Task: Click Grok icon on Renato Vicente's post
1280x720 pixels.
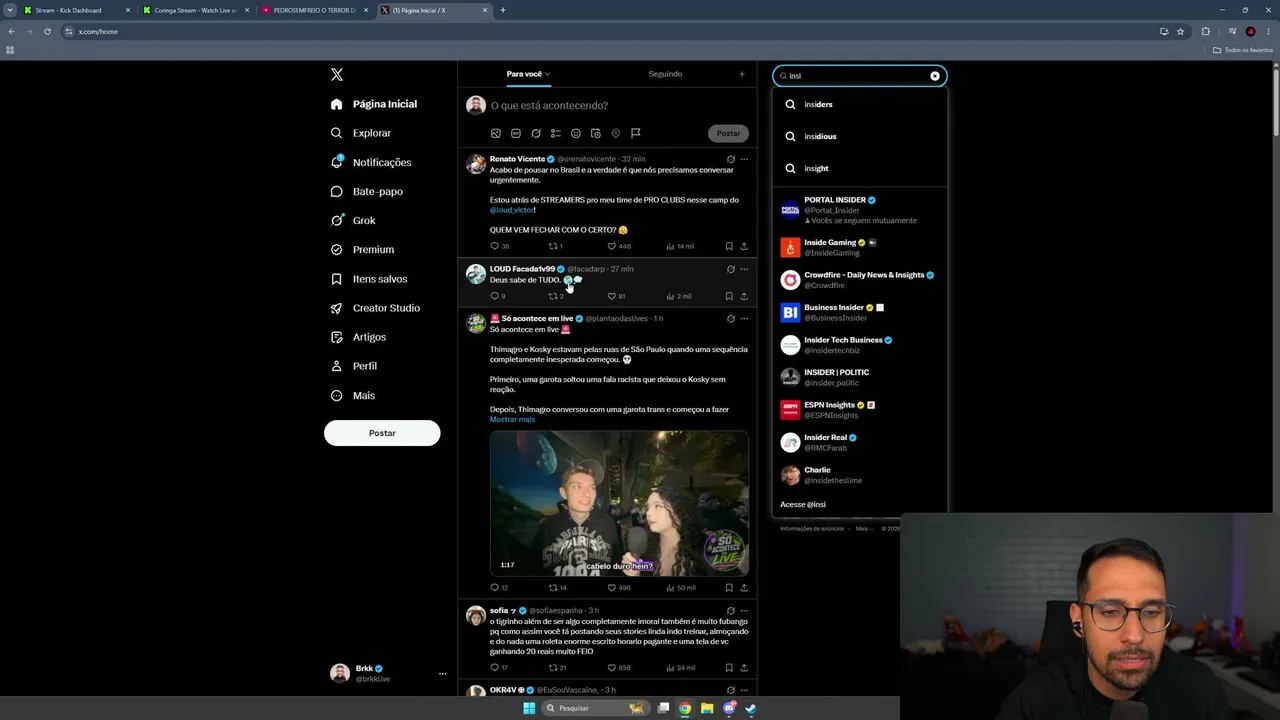Action: 731,159
